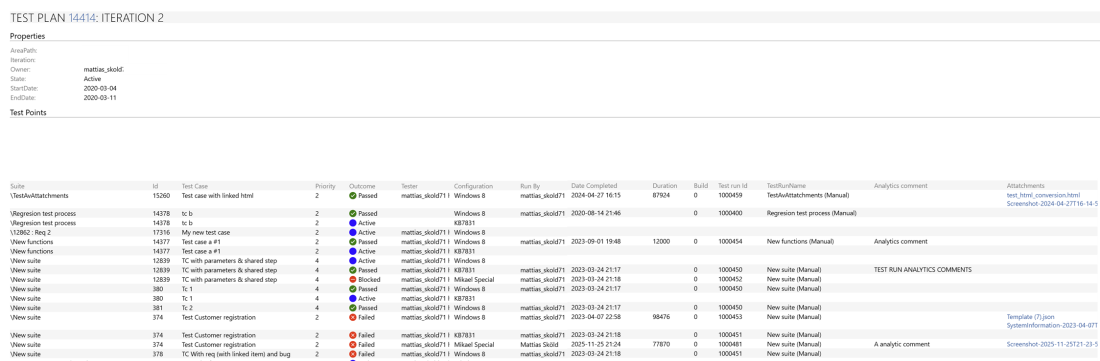Viewport: 1100px width, 361px height.
Task: Click the TestRunName column header
Action: [x=786, y=186]
